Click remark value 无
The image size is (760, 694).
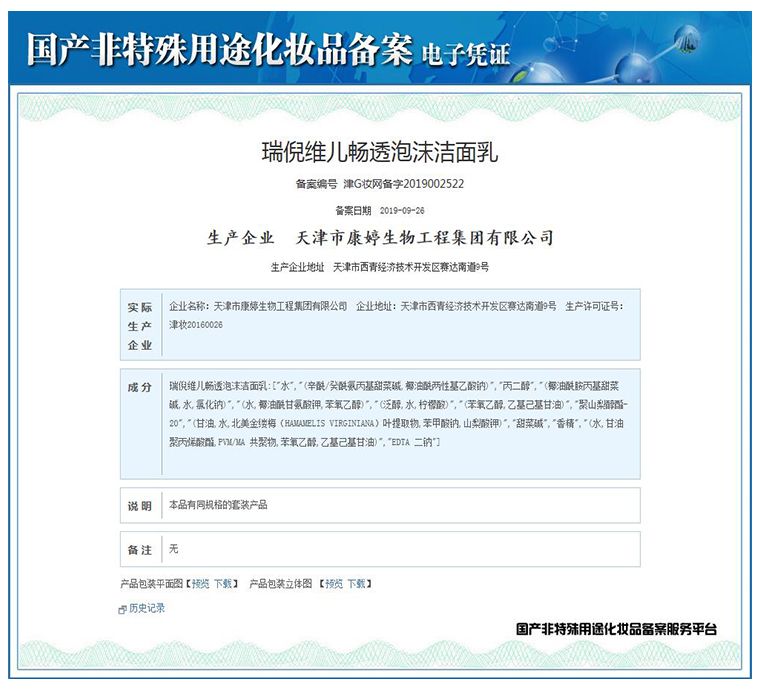point(174,549)
